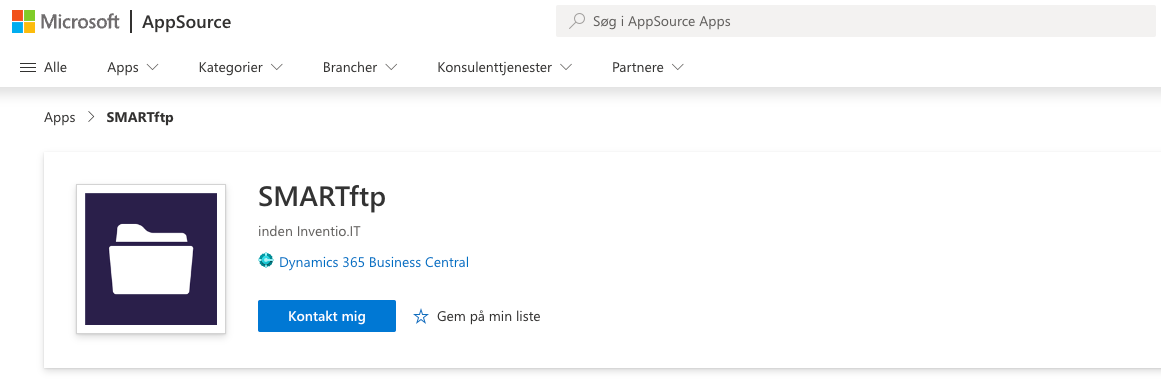1161x379 pixels.
Task: Click the Microsoft four-color logo
Action: [24, 21]
